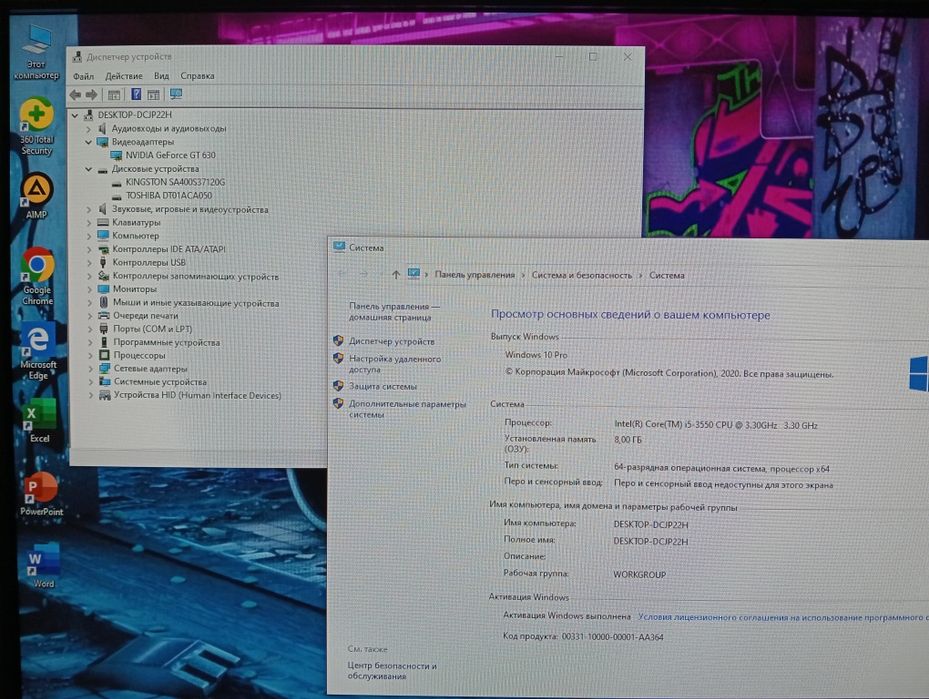
Task: Click Система и безопасность in breadcrumb
Action: coord(582,275)
